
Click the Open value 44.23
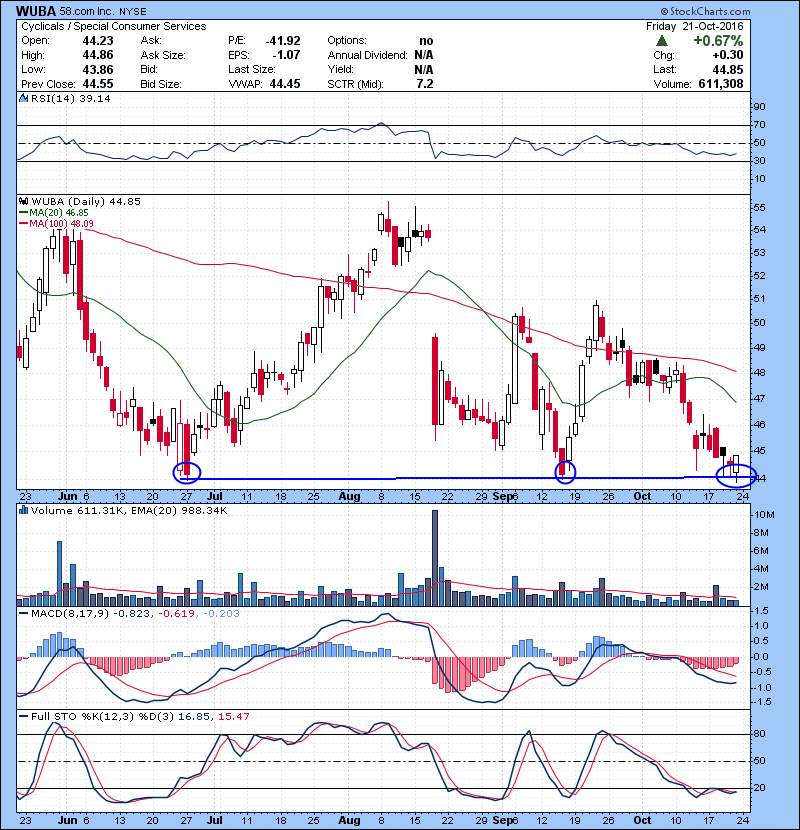[x=98, y=41]
